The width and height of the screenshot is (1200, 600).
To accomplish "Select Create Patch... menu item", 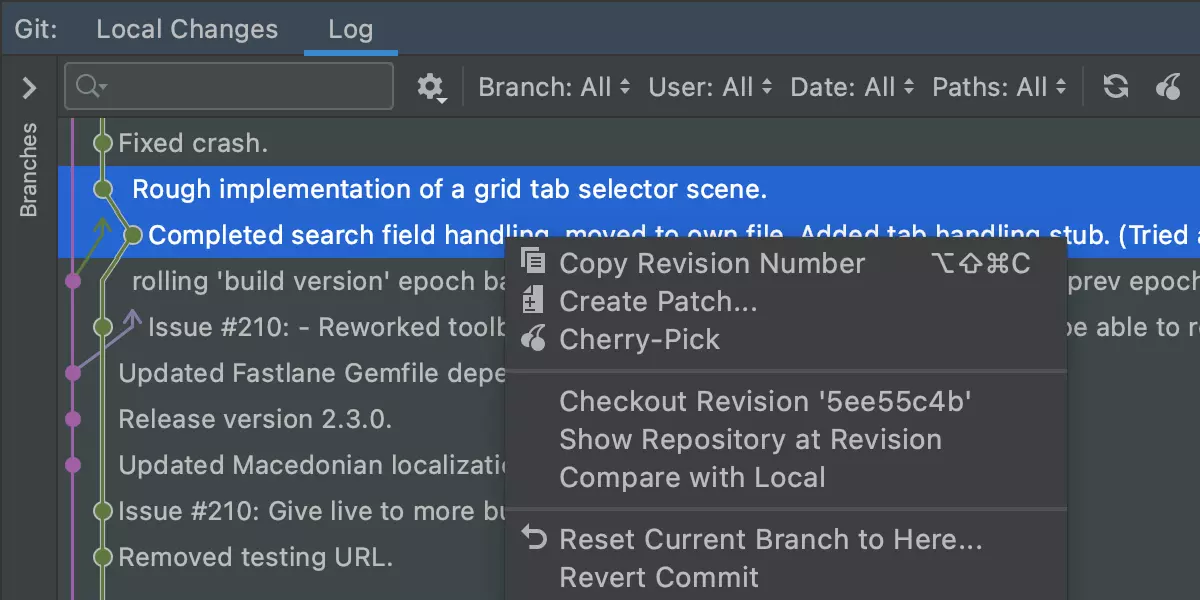I will click(658, 301).
